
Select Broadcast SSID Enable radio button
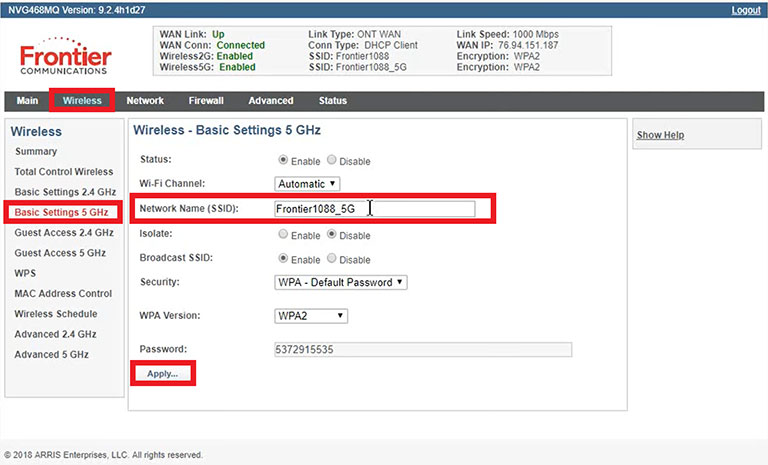283,258
